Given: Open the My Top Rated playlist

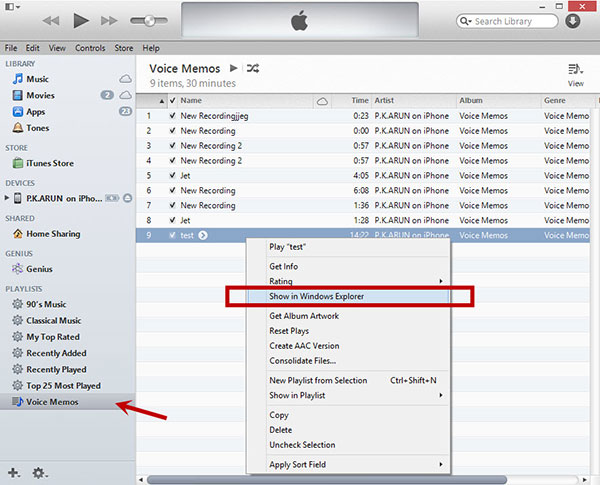Looking at the screenshot, I should click(53, 337).
